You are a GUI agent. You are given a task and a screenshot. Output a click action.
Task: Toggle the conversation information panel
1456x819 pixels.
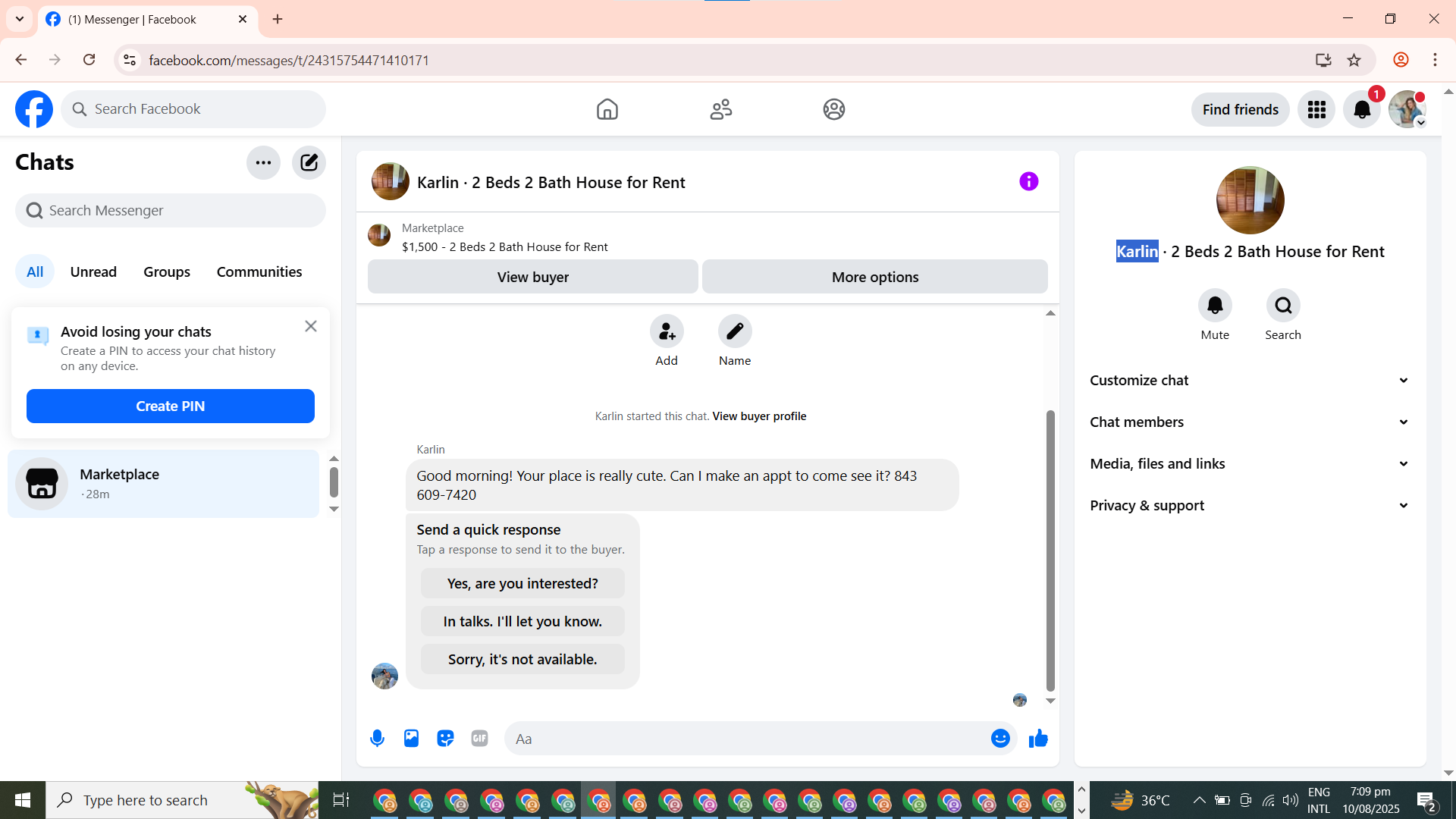1028,181
